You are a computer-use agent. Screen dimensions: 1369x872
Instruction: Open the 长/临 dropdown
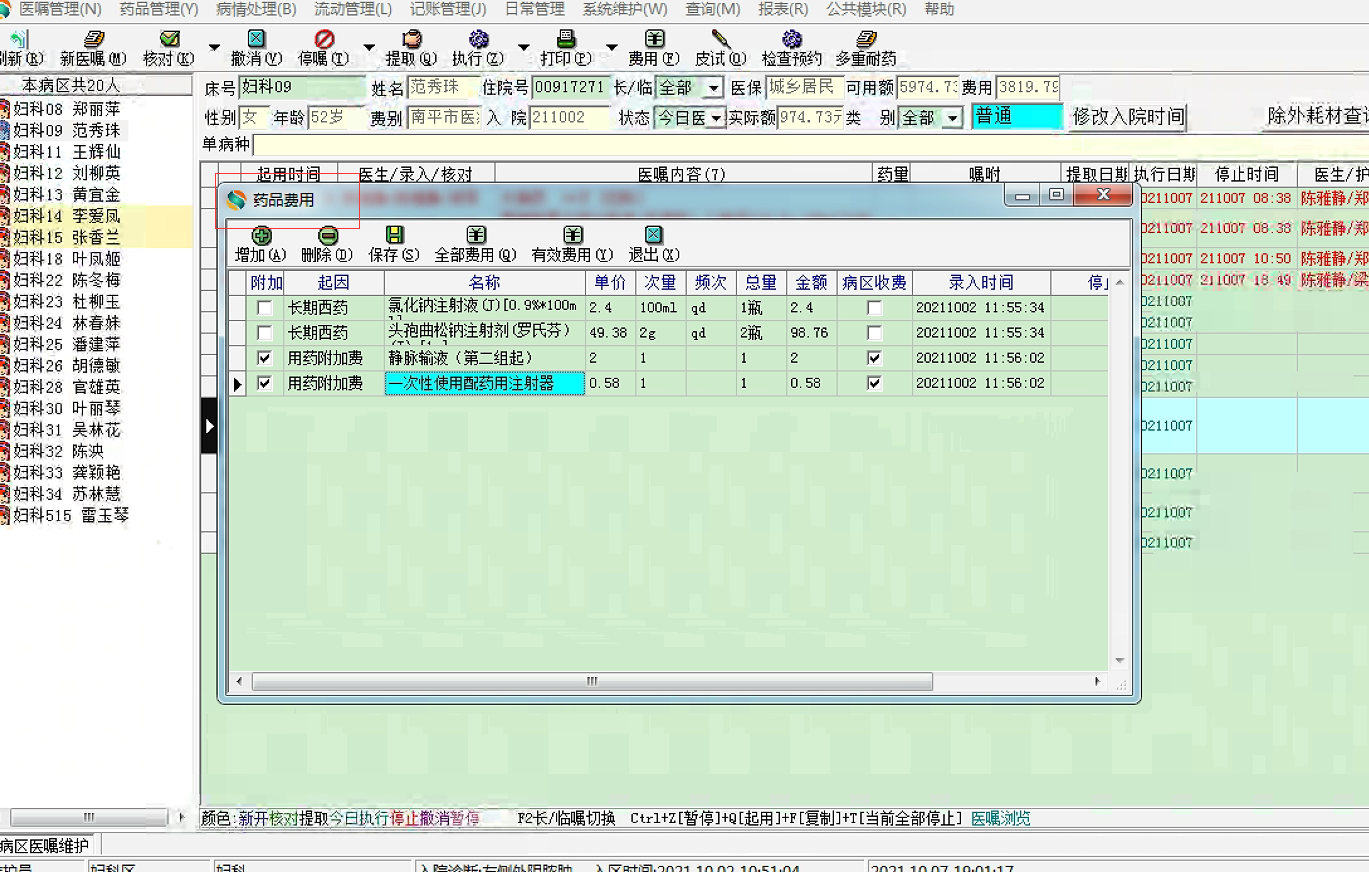[713, 89]
